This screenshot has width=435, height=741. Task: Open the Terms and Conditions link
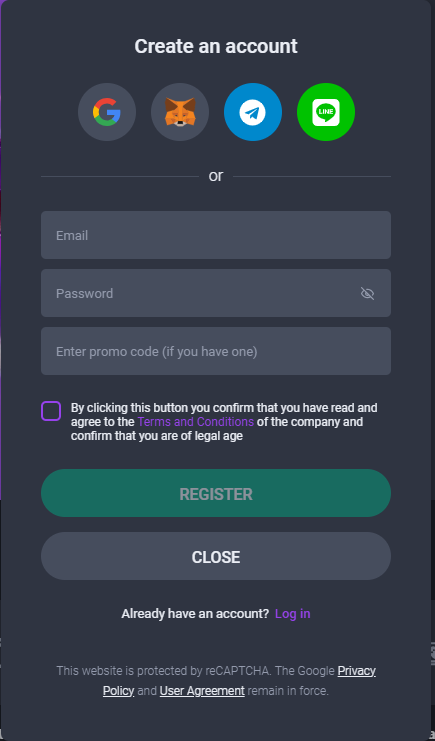(x=196, y=422)
